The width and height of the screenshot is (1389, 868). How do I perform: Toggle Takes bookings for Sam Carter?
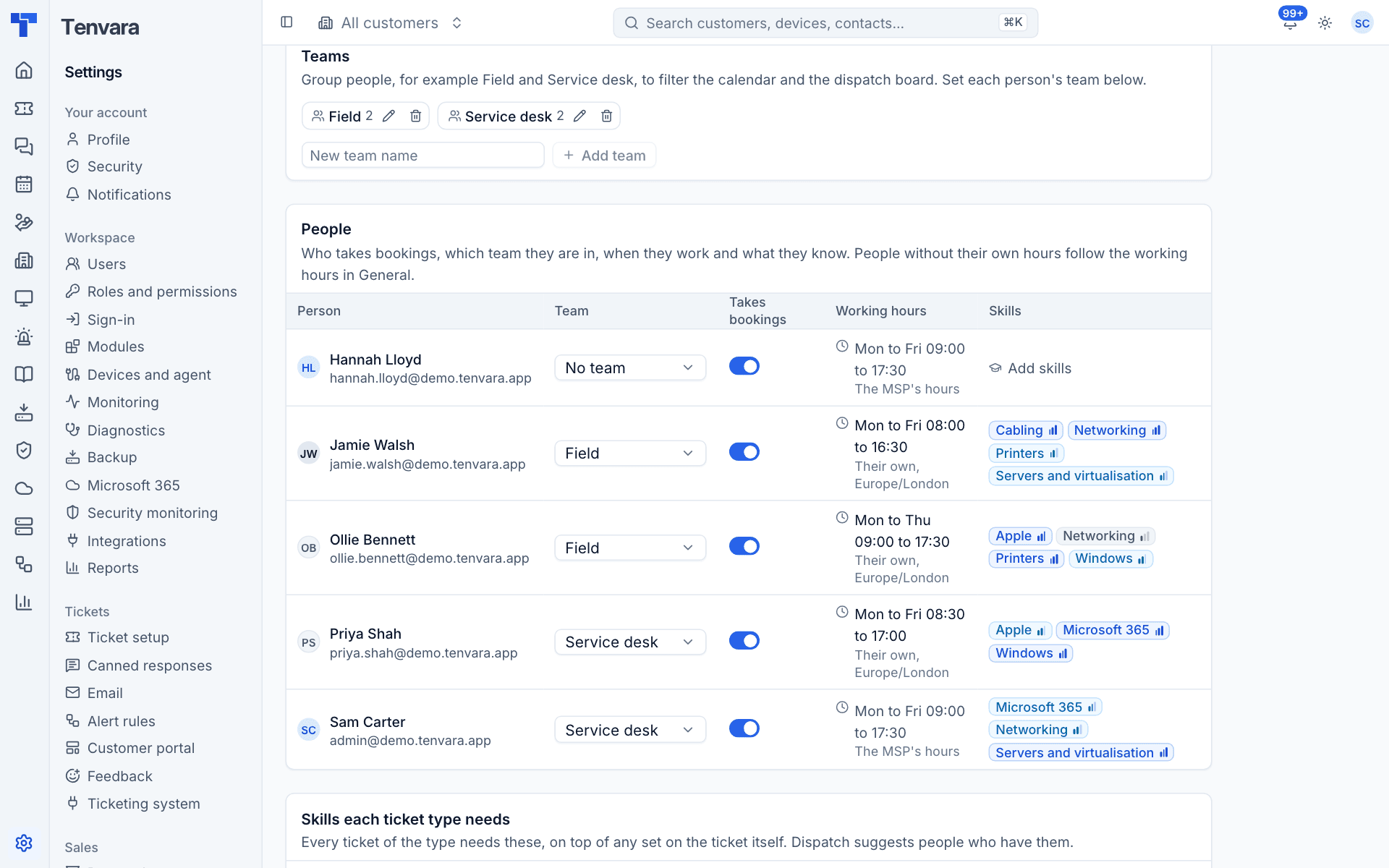point(744,728)
